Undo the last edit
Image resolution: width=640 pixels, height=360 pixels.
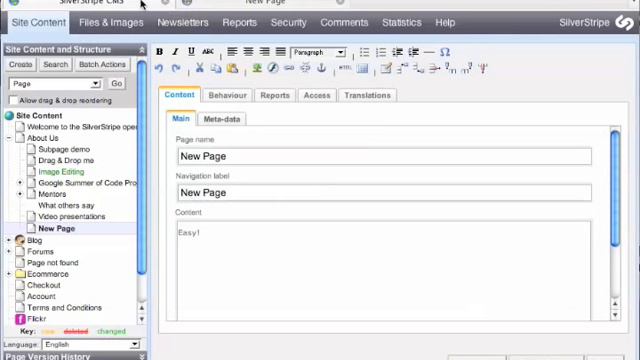(159, 68)
